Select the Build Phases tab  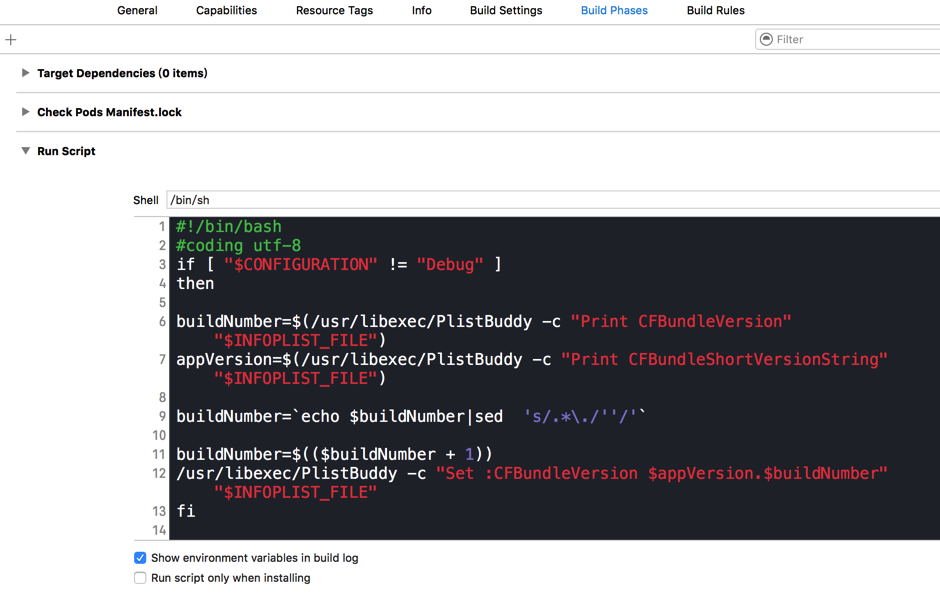click(x=614, y=10)
